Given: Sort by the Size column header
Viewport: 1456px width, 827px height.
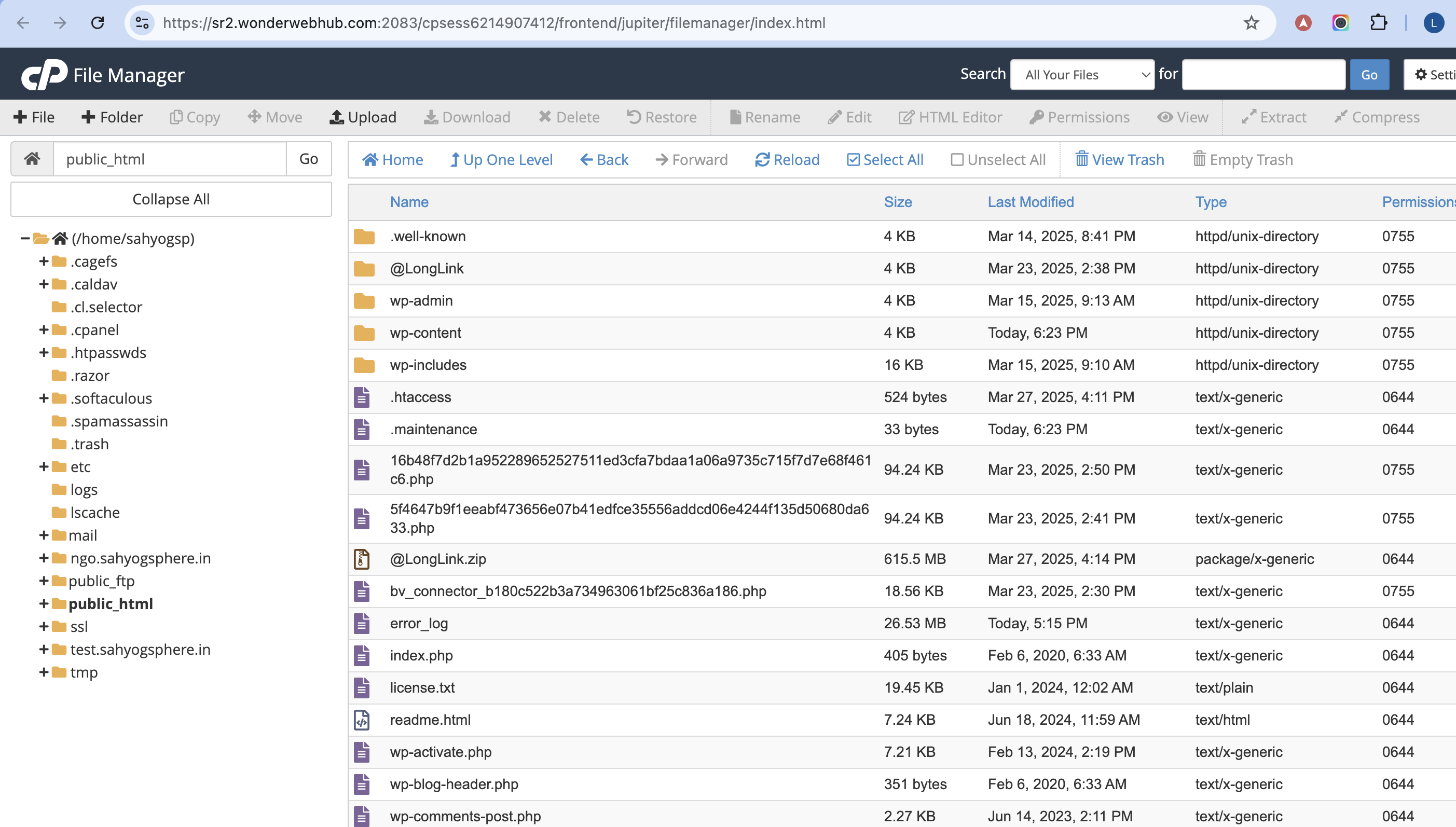Looking at the screenshot, I should pos(898,202).
